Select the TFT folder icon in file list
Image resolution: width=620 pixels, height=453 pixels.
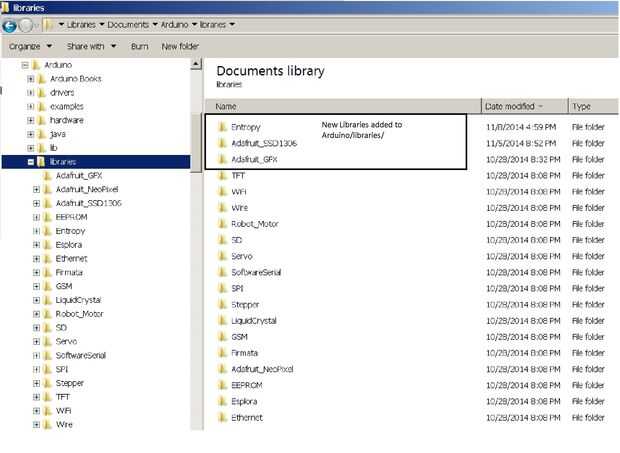click(223, 175)
